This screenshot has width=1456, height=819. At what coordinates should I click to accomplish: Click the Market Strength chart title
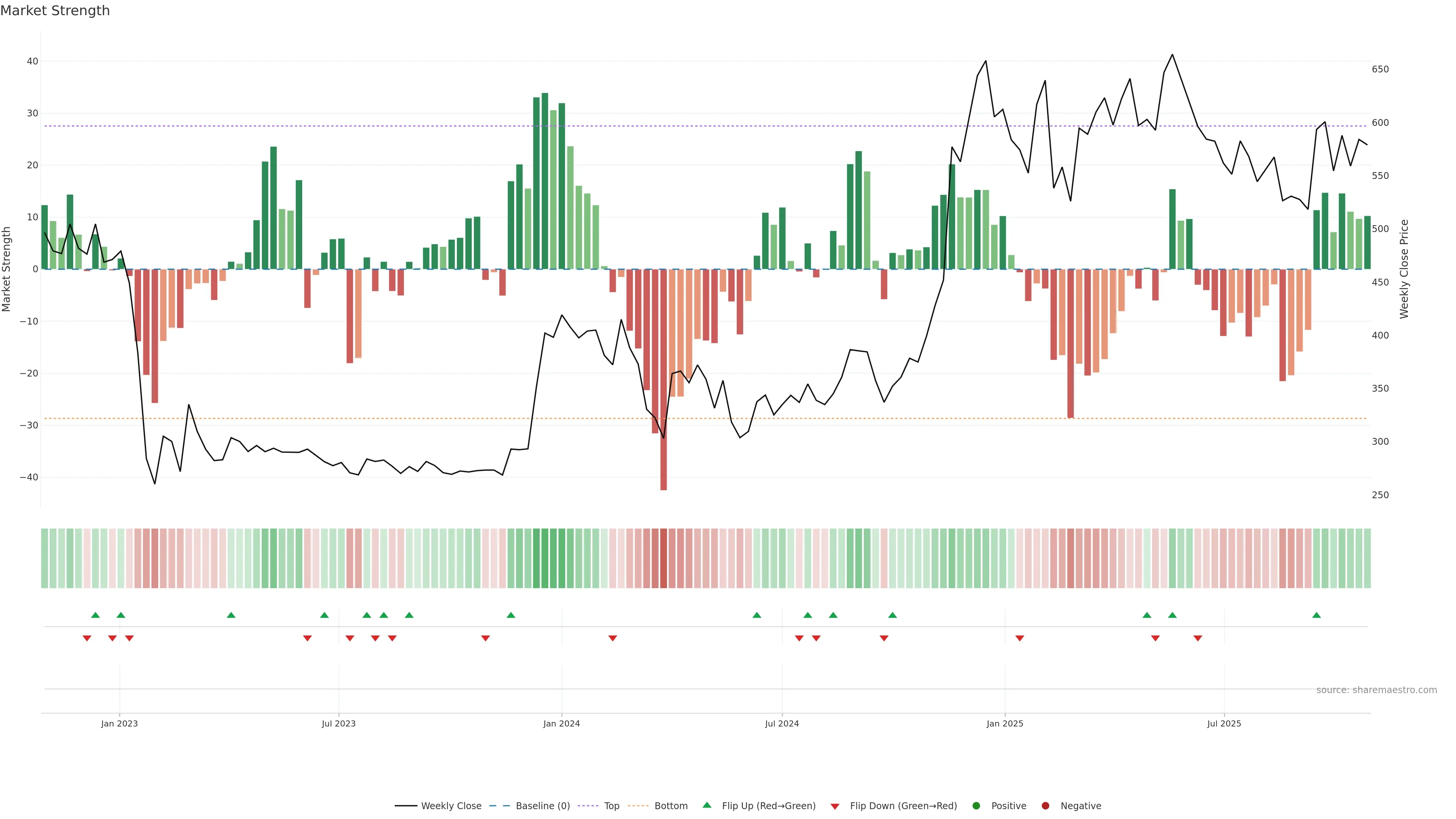tap(55, 11)
